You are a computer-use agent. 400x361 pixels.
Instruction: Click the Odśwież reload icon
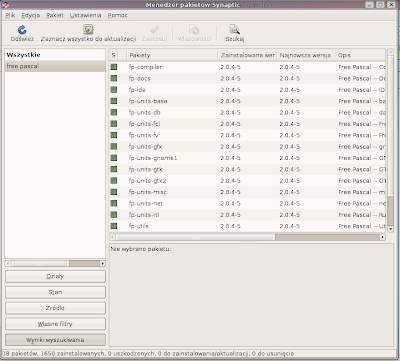click(x=22, y=30)
